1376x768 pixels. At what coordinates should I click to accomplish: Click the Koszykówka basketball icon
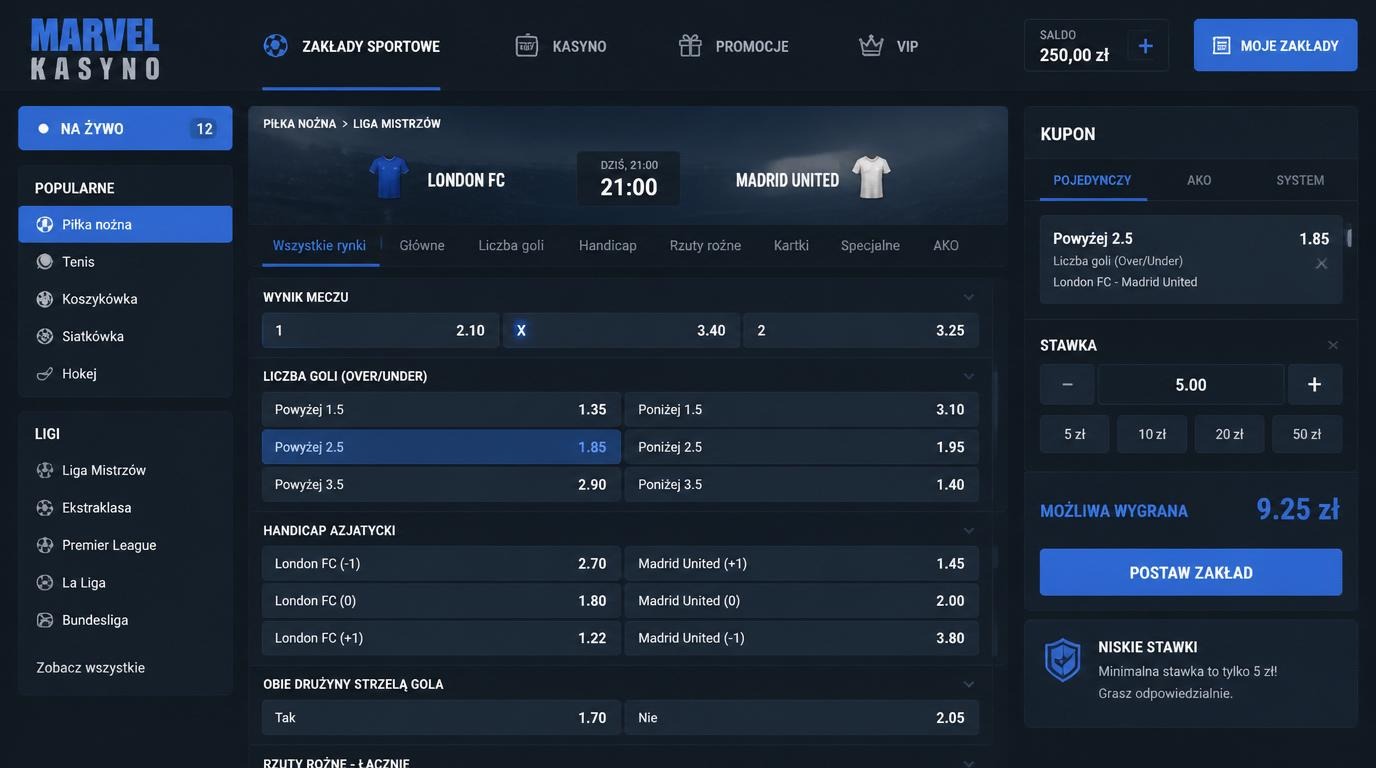point(44,299)
